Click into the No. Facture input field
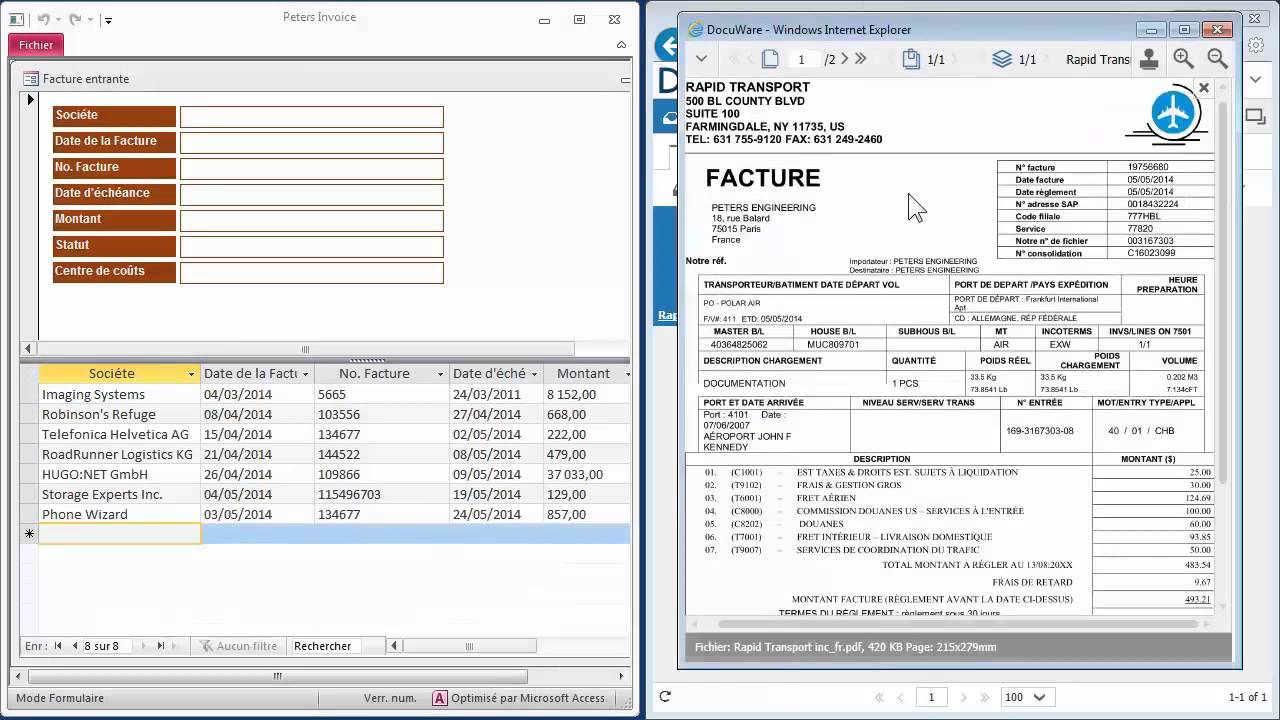 (x=311, y=169)
